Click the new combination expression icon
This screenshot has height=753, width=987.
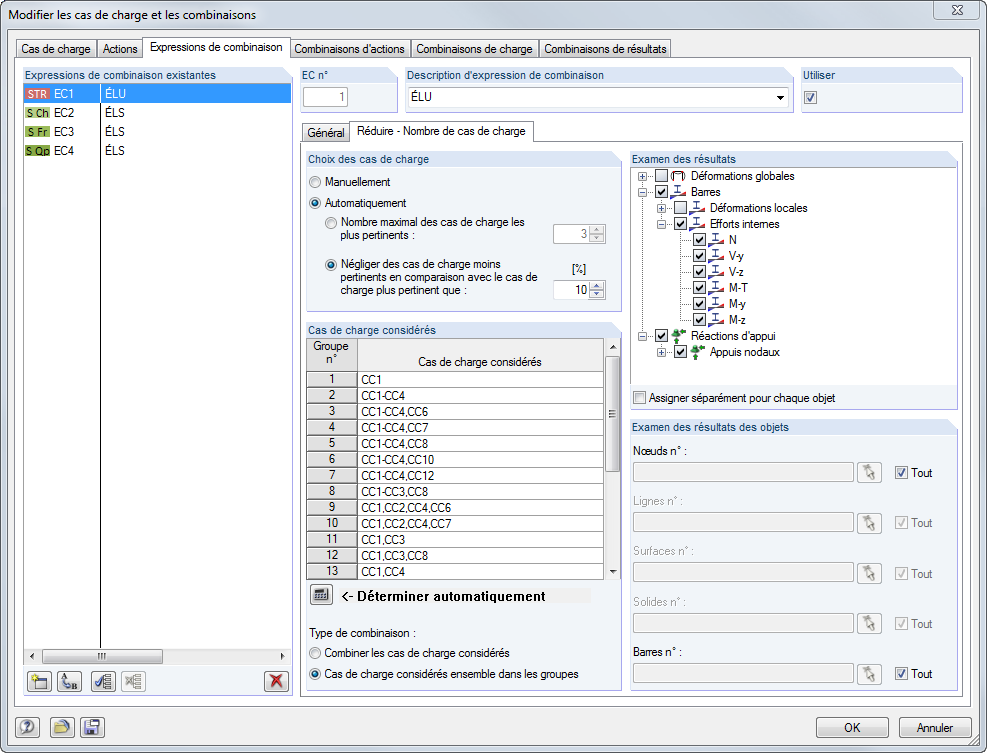point(40,681)
